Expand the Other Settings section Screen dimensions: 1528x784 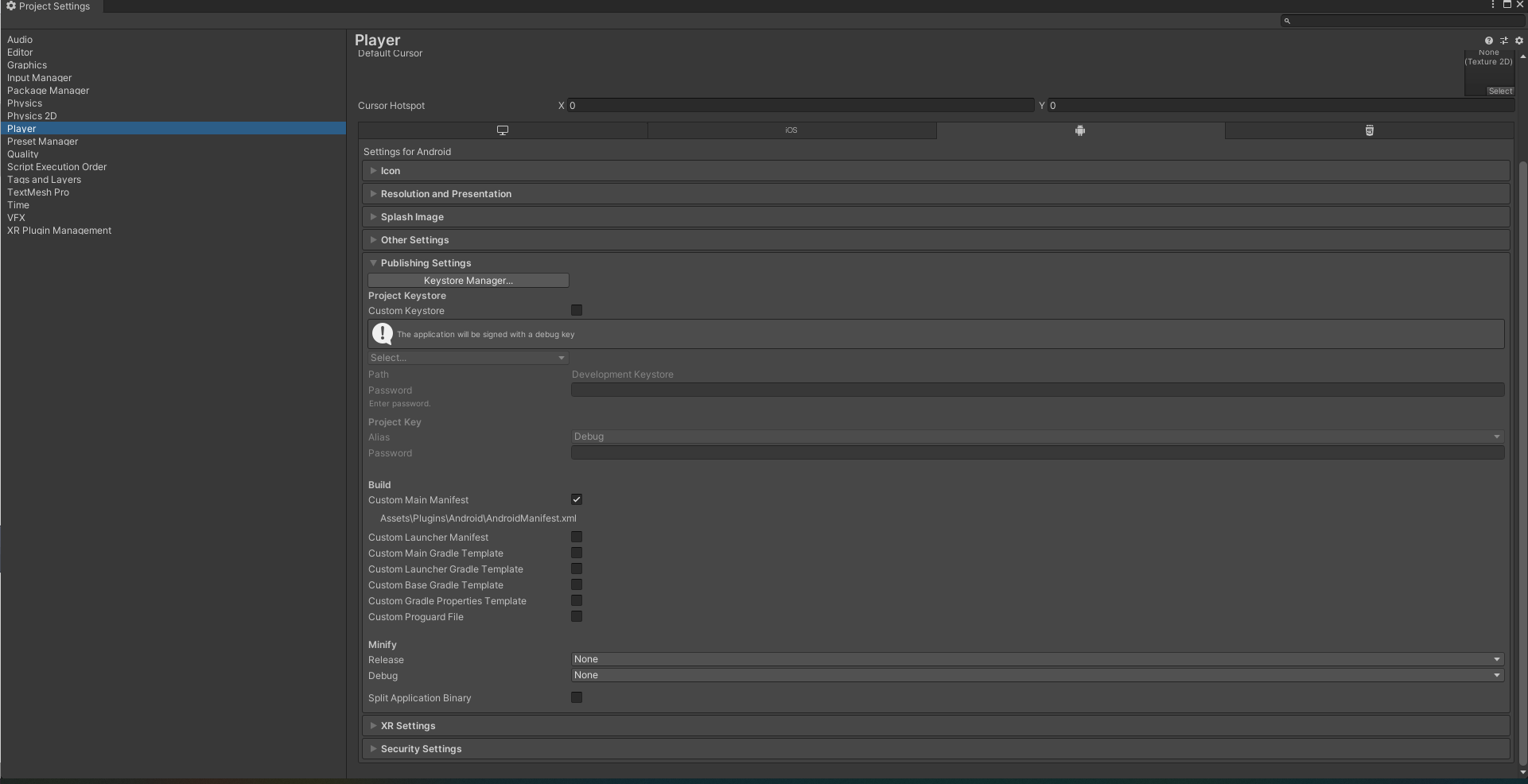(x=935, y=240)
